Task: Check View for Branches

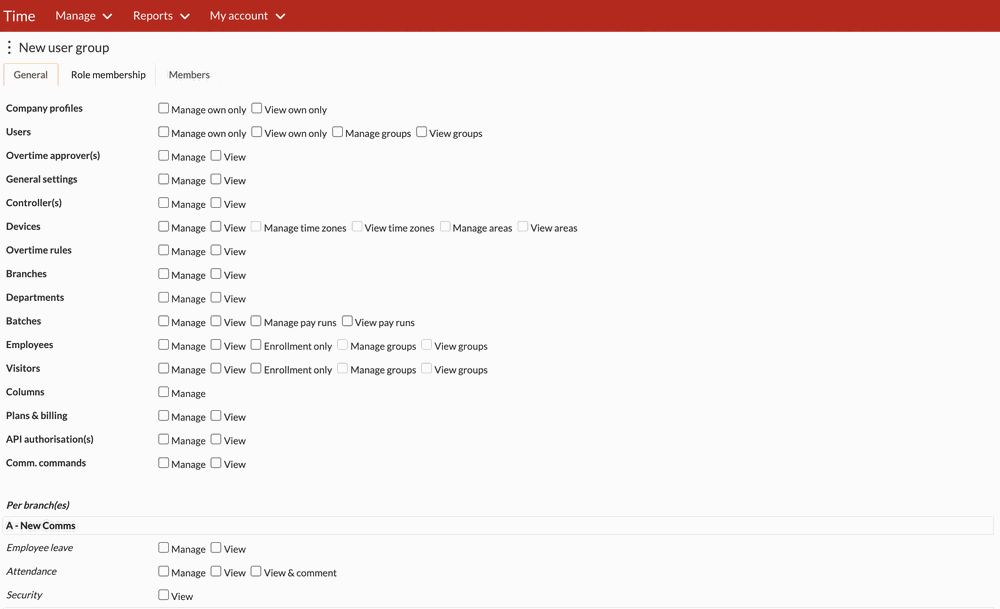Action: 216,274
